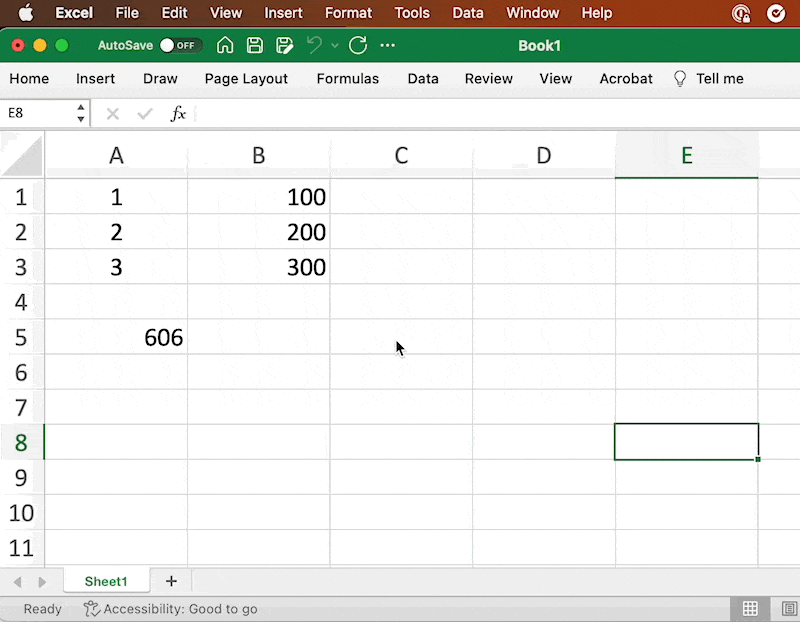Click the Sheet1 tab
Screen dimensions: 800x622
pos(106,581)
